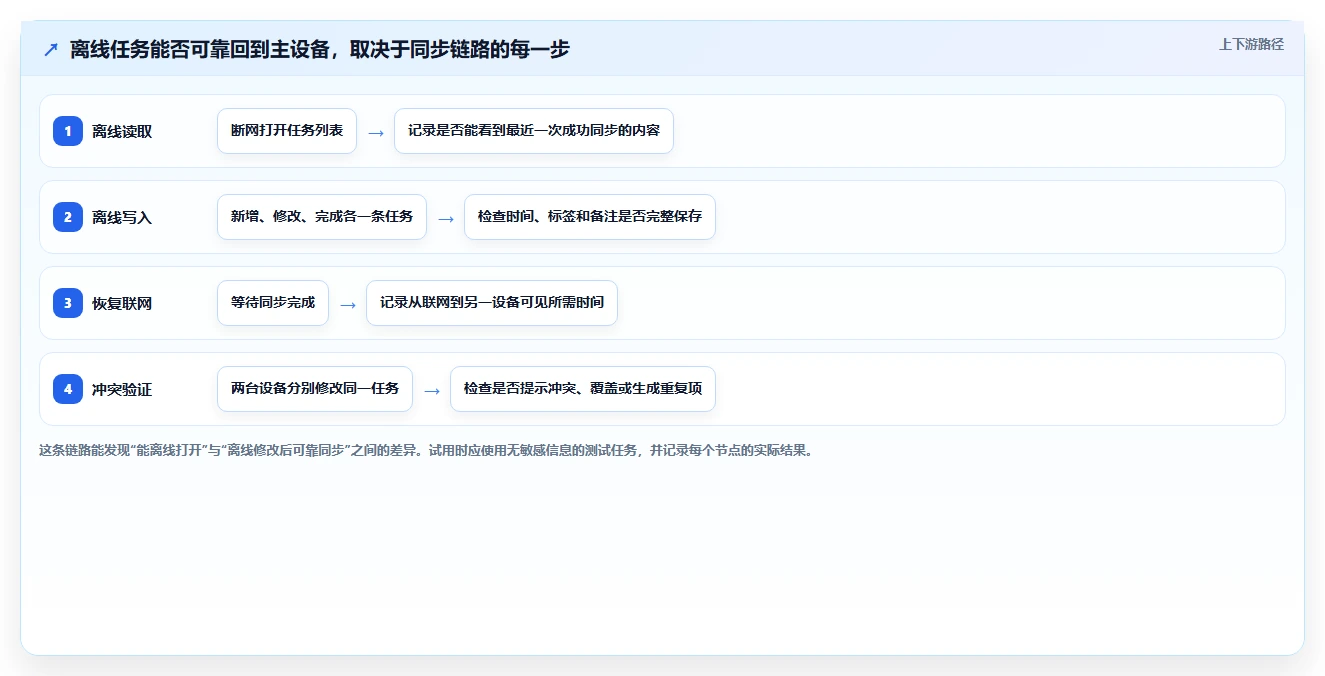Click the 记录是否能看到最近一次成功同步的内容 box

point(534,131)
